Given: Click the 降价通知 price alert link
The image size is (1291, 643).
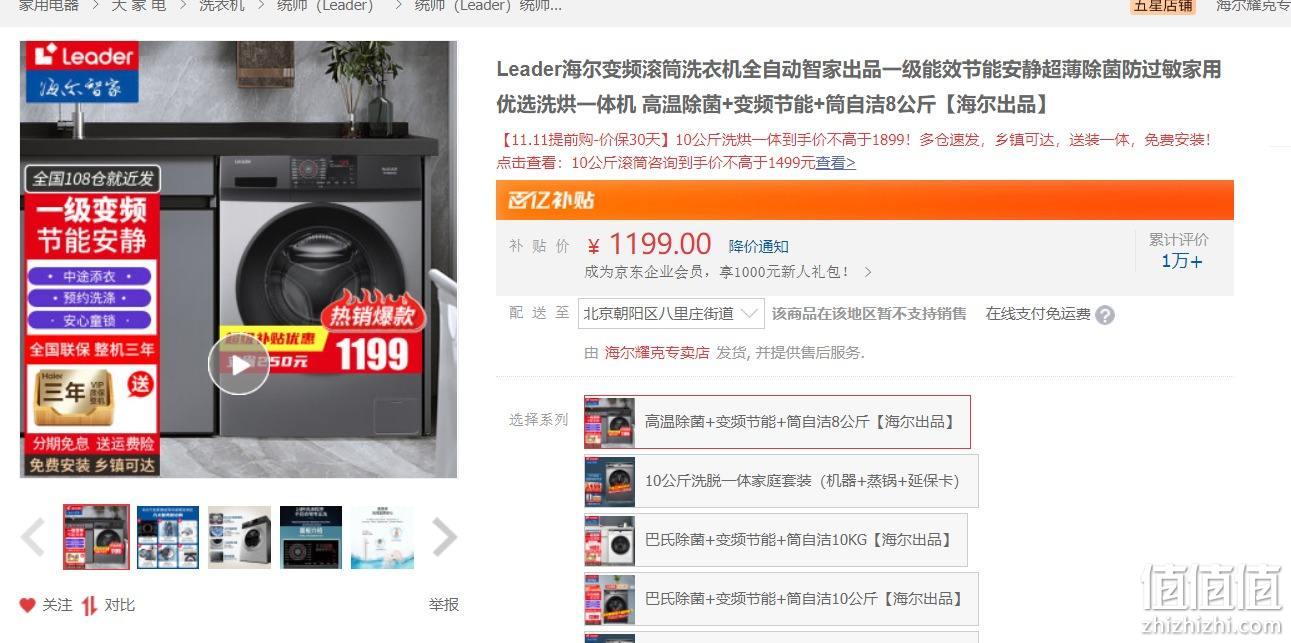Looking at the screenshot, I should [x=758, y=247].
